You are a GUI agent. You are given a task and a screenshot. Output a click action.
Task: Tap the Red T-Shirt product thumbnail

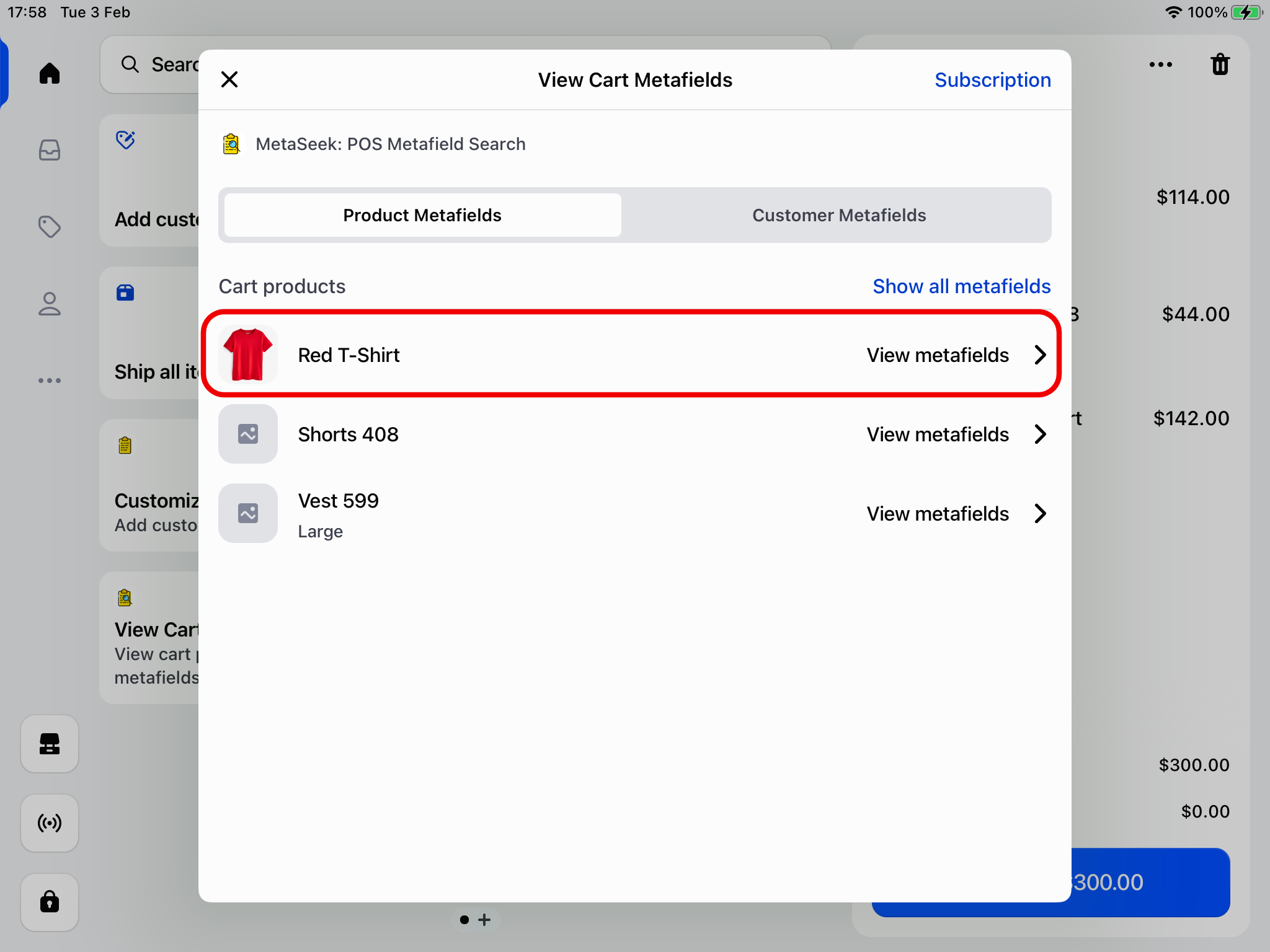tap(248, 355)
